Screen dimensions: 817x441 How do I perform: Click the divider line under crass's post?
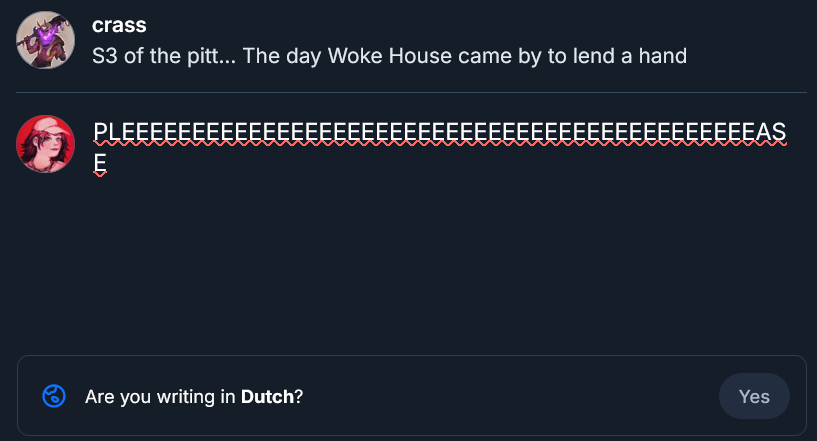tap(410, 93)
